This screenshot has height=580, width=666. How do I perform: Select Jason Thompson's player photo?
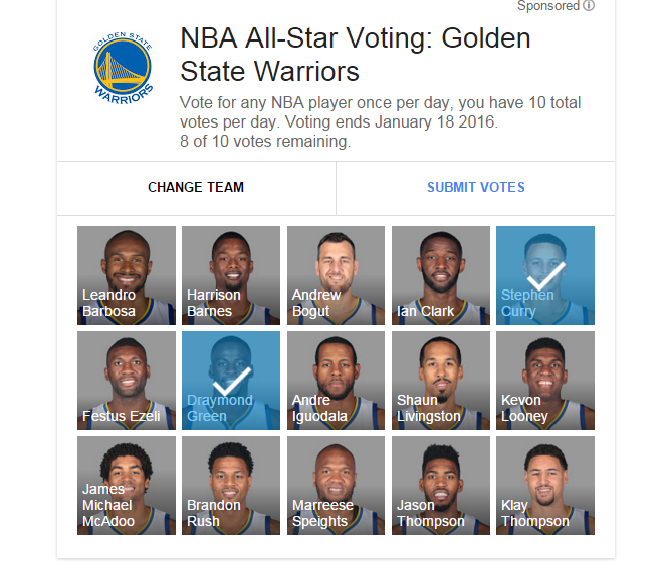[x=441, y=485]
